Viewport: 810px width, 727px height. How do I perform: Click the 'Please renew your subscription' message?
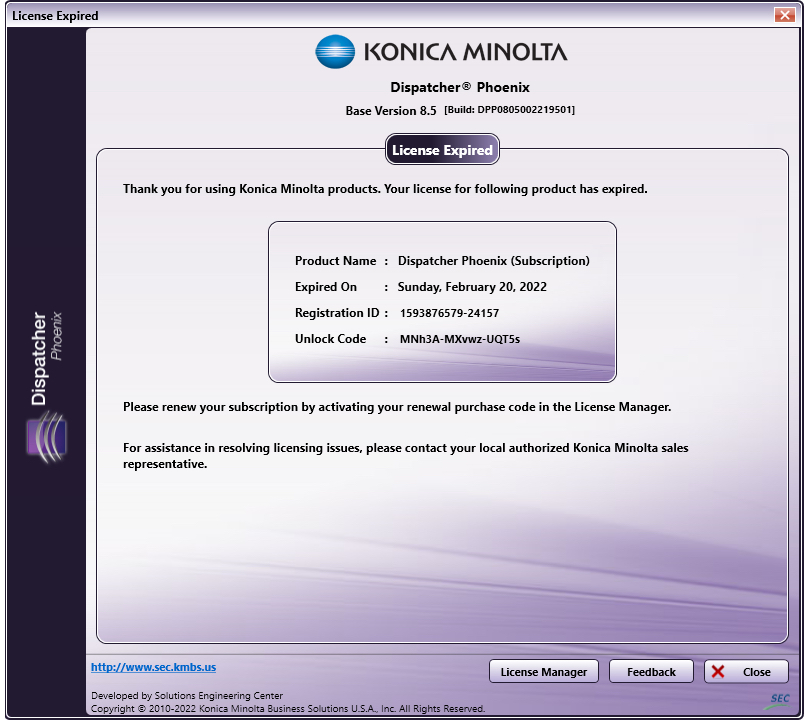tap(397, 407)
